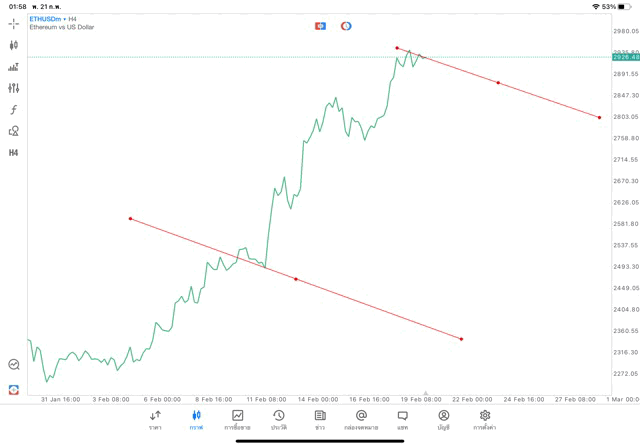This screenshot has width=640, height=447.
Task: Open the กล่องจดหมาย mailbox tab
Action: click(x=361, y=419)
